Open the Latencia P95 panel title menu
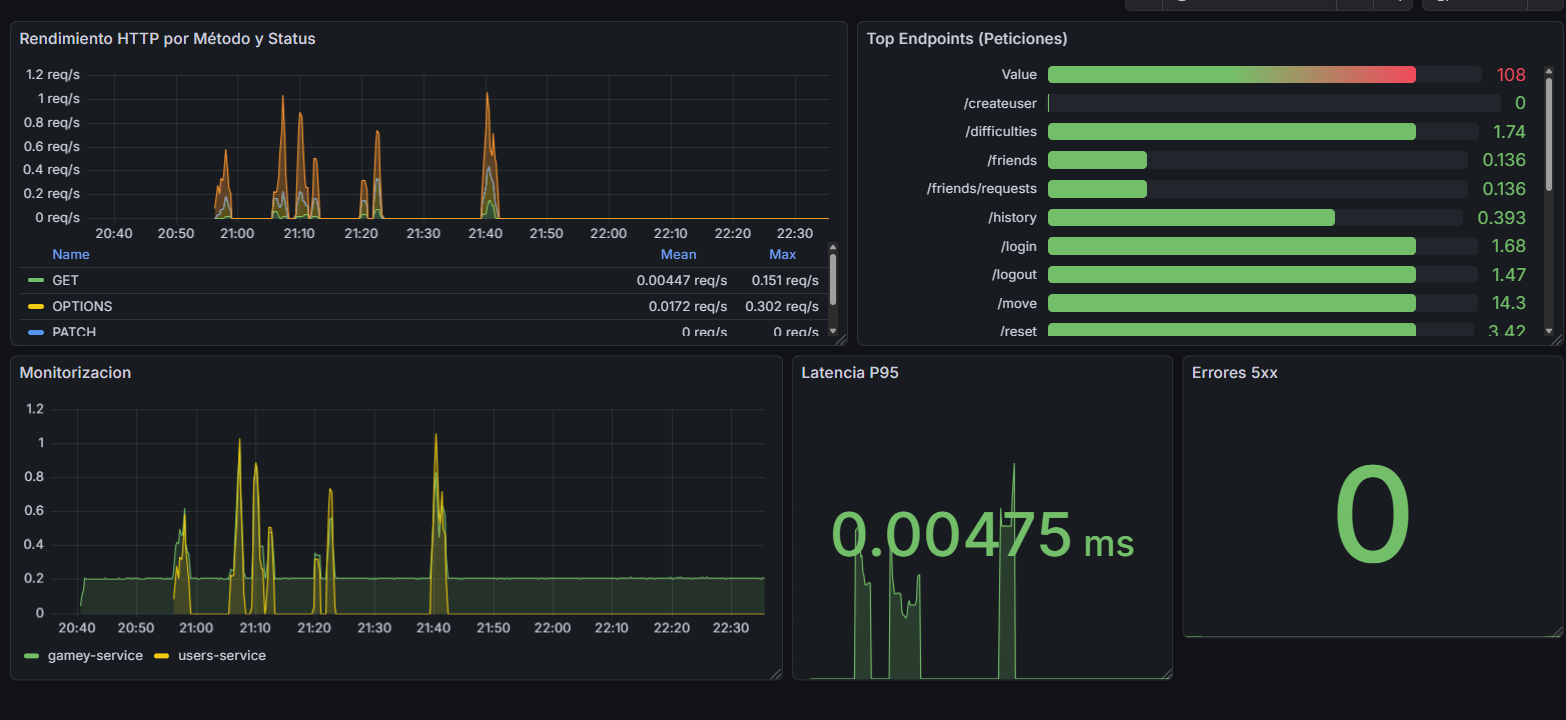Image resolution: width=1566 pixels, height=720 pixels. click(849, 372)
